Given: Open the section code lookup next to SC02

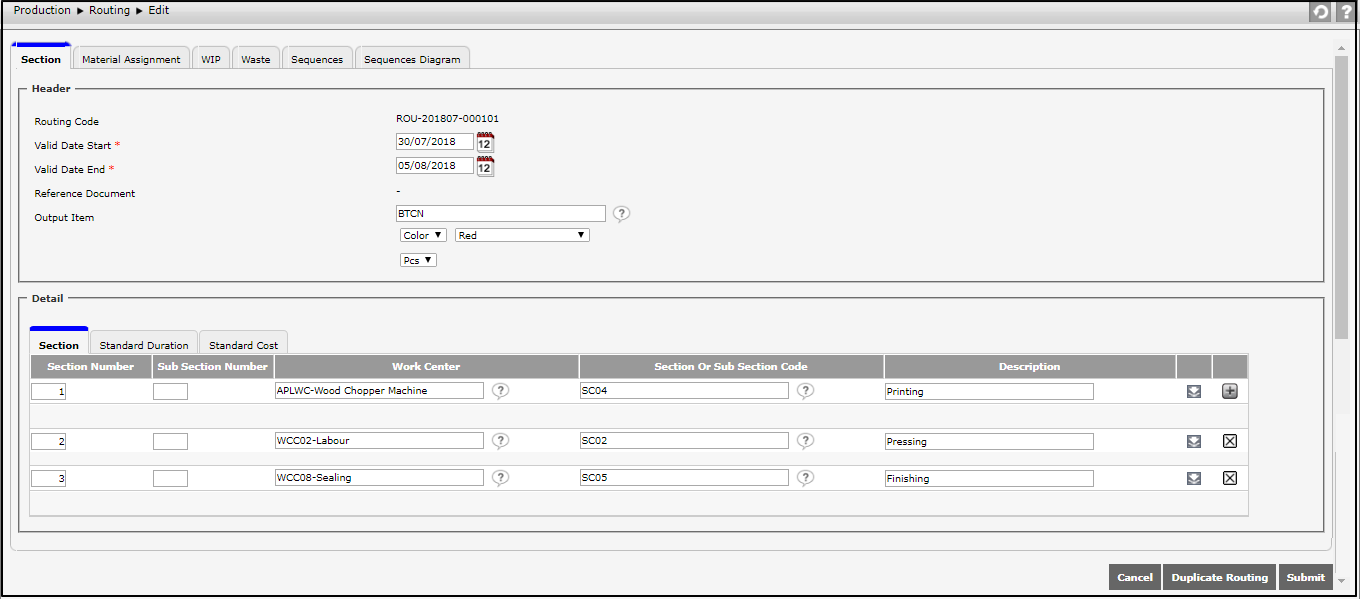Looking at the screenshot, I should pos(805,441).
